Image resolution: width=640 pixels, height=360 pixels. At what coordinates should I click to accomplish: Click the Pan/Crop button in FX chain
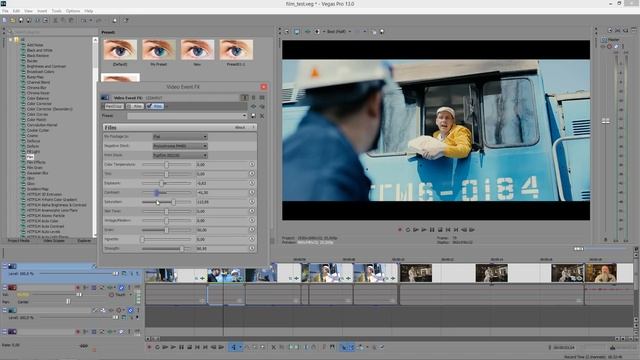[x=113, y=106]
